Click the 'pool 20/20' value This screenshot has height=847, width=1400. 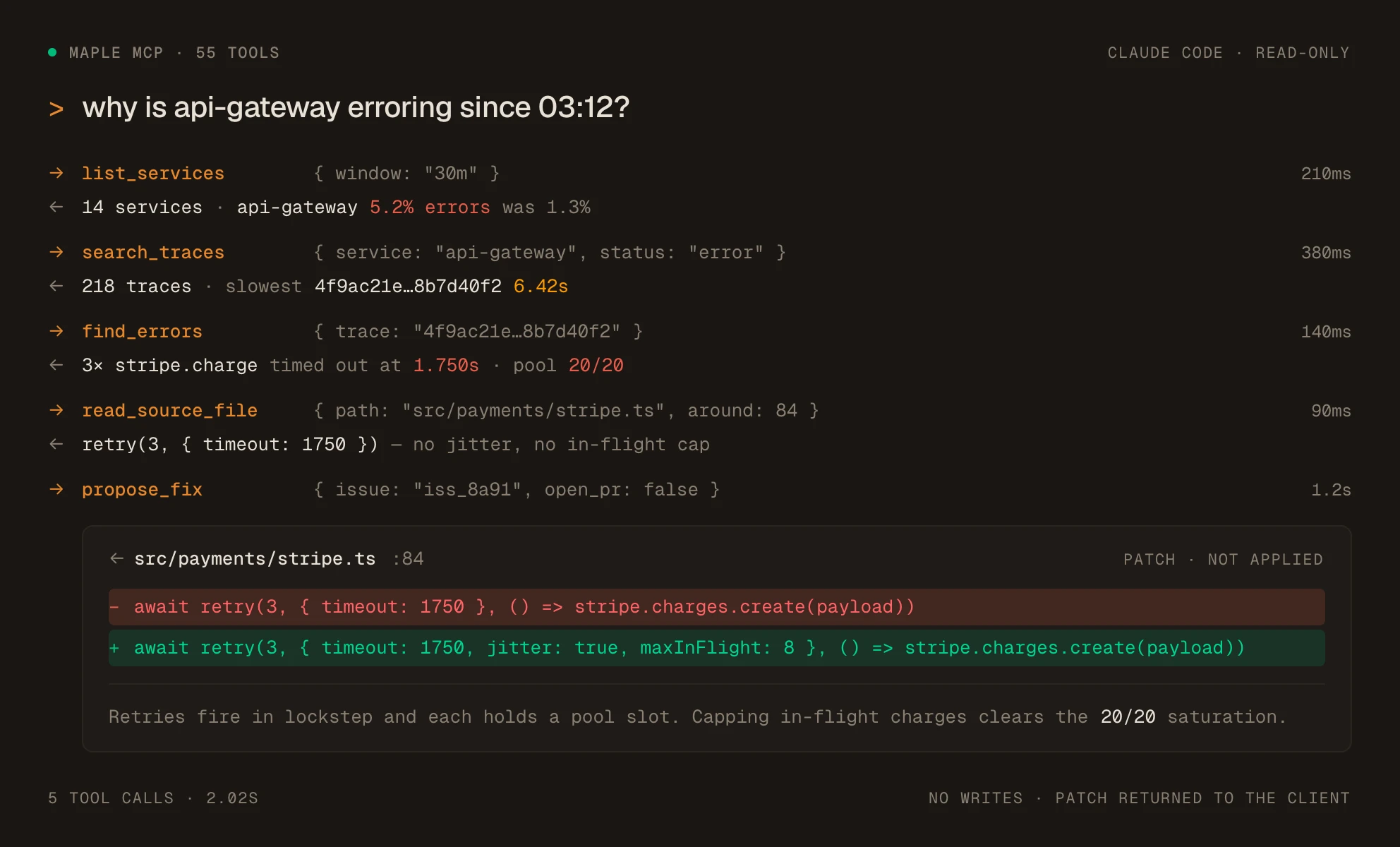(568, 366)
